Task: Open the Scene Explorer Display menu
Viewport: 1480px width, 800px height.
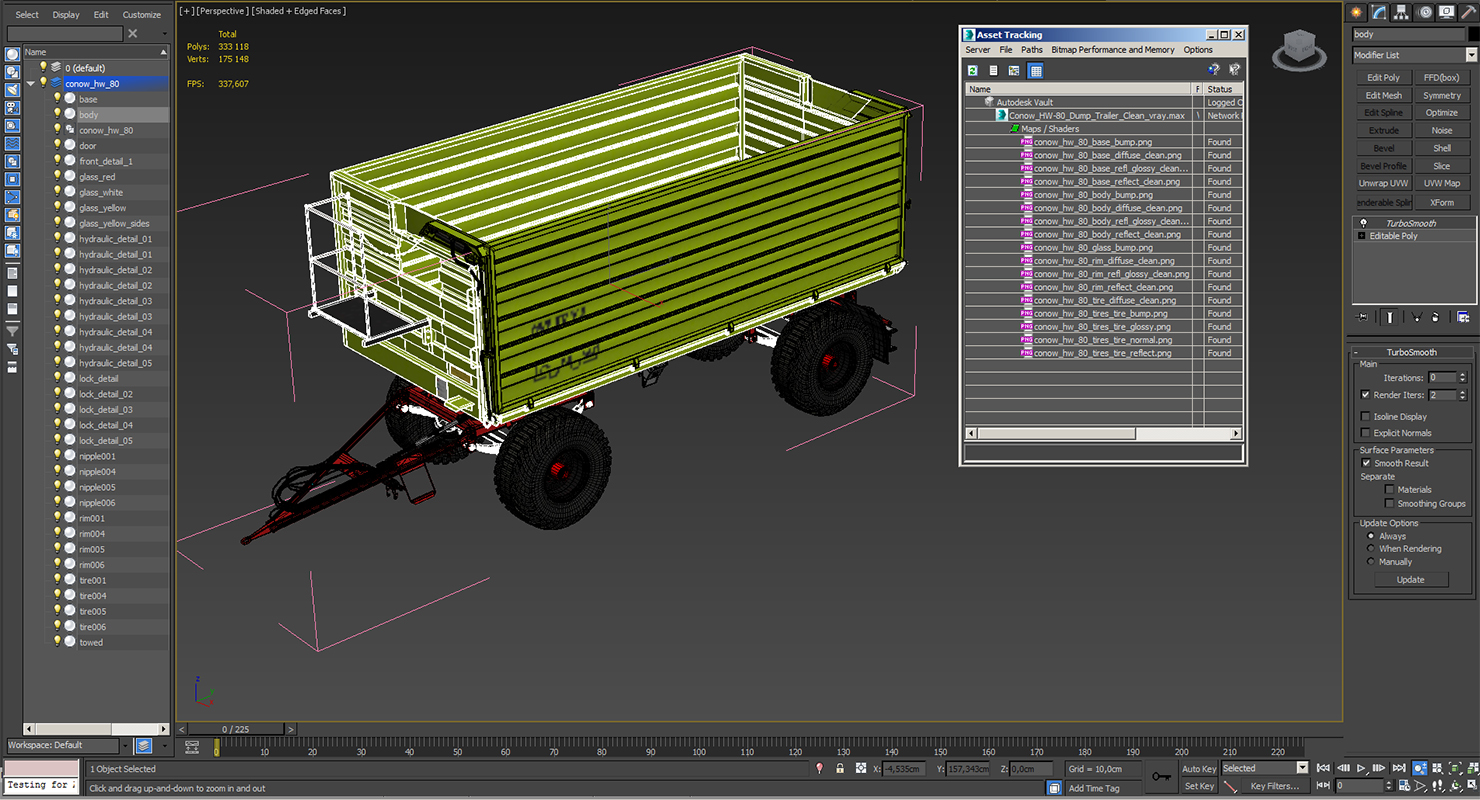Action: pos(66,15)
